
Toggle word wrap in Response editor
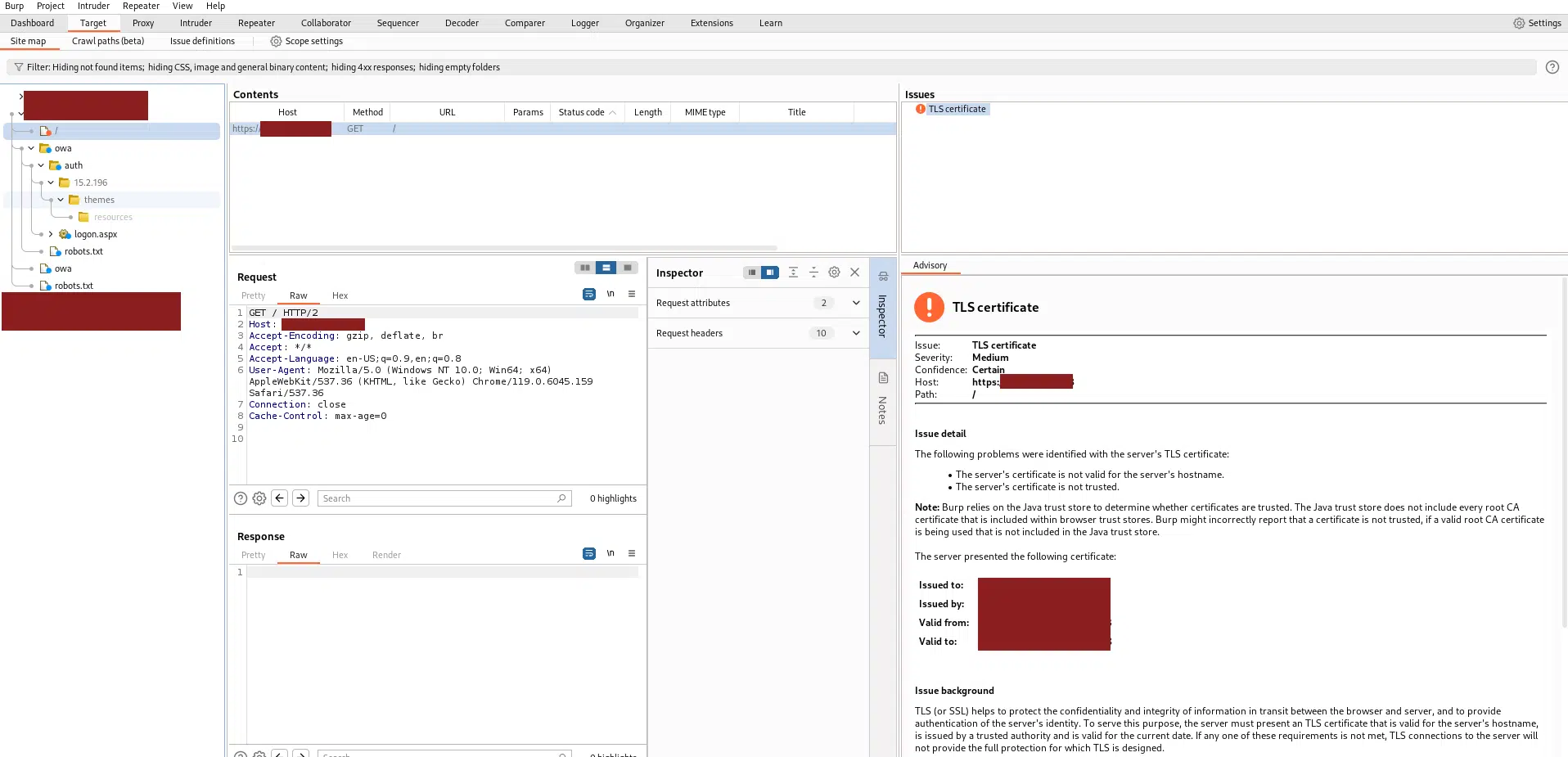[589, 553]
